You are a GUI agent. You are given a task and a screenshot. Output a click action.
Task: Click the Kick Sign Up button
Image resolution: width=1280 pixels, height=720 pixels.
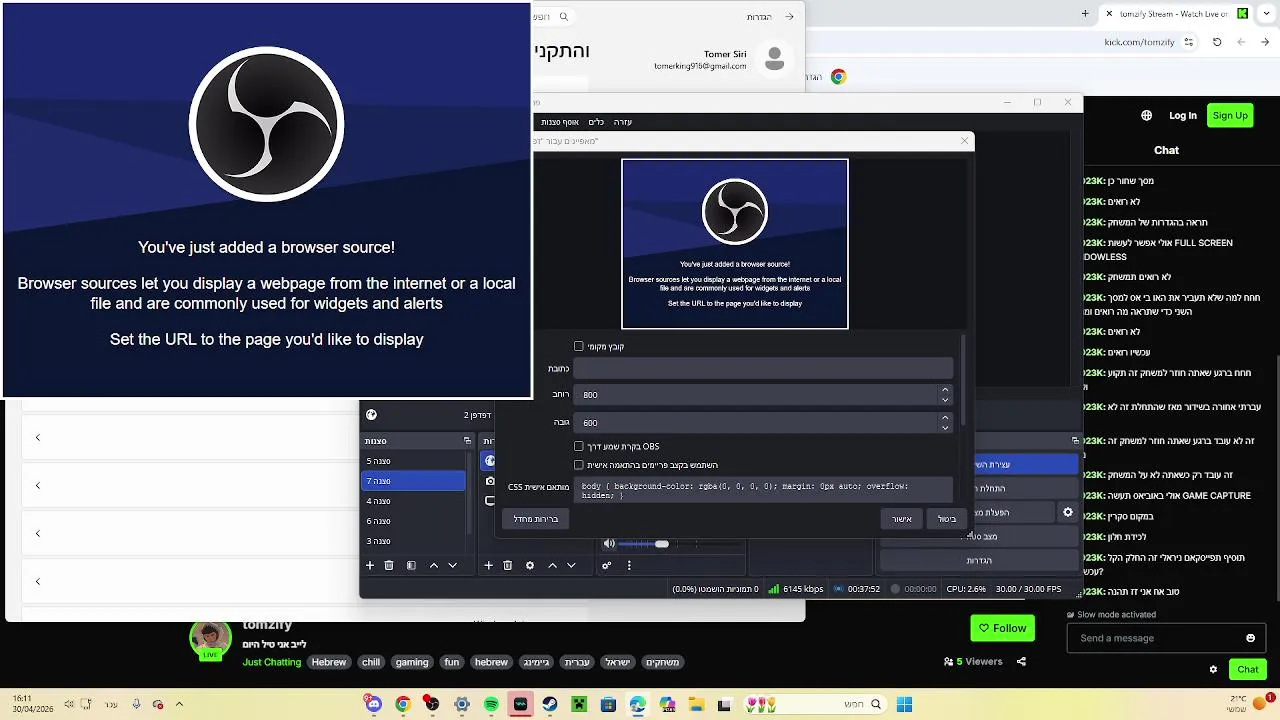tap(1229, 115)
